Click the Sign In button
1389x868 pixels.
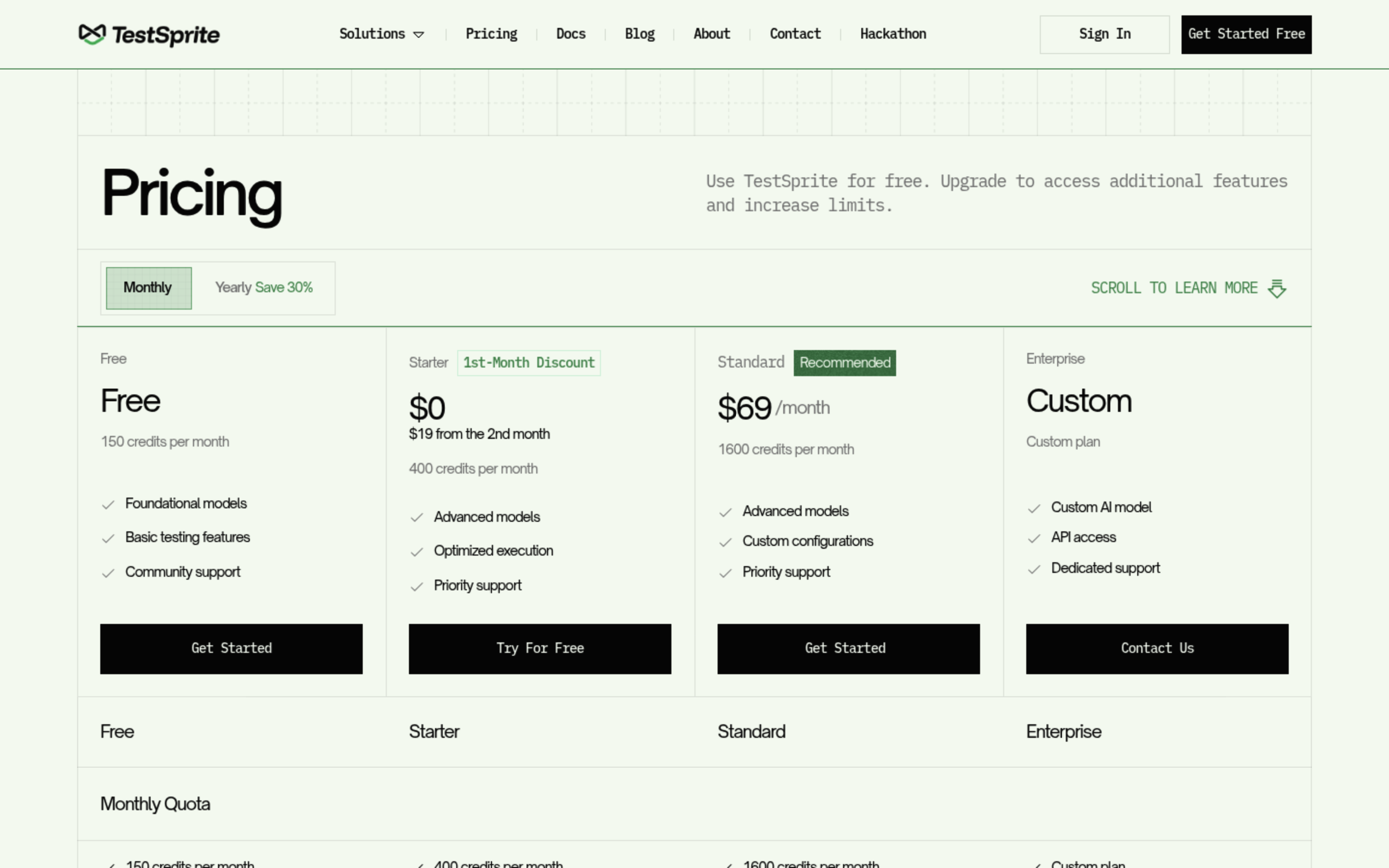[1104, 34]
